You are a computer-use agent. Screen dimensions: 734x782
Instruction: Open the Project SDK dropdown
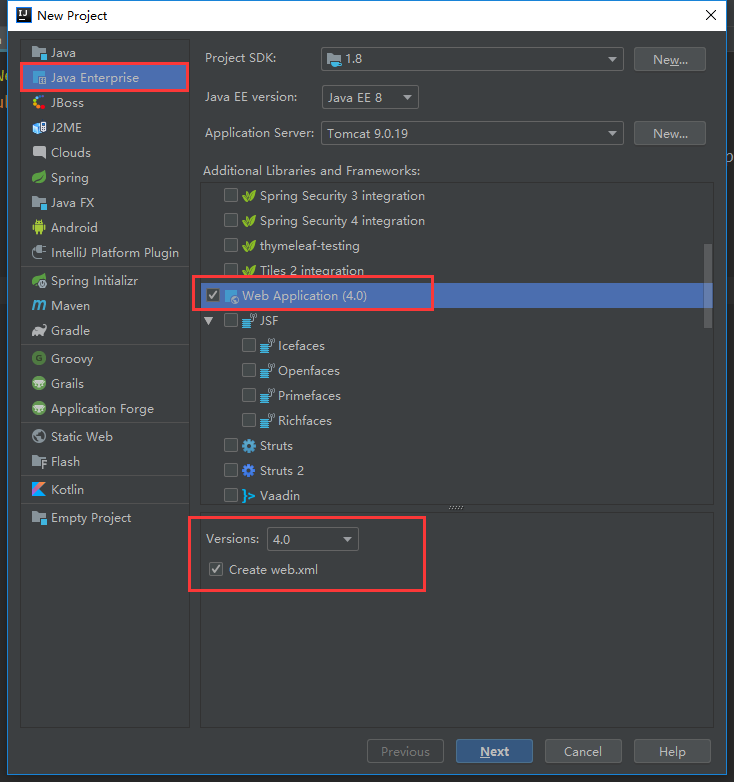coord(472,59)
